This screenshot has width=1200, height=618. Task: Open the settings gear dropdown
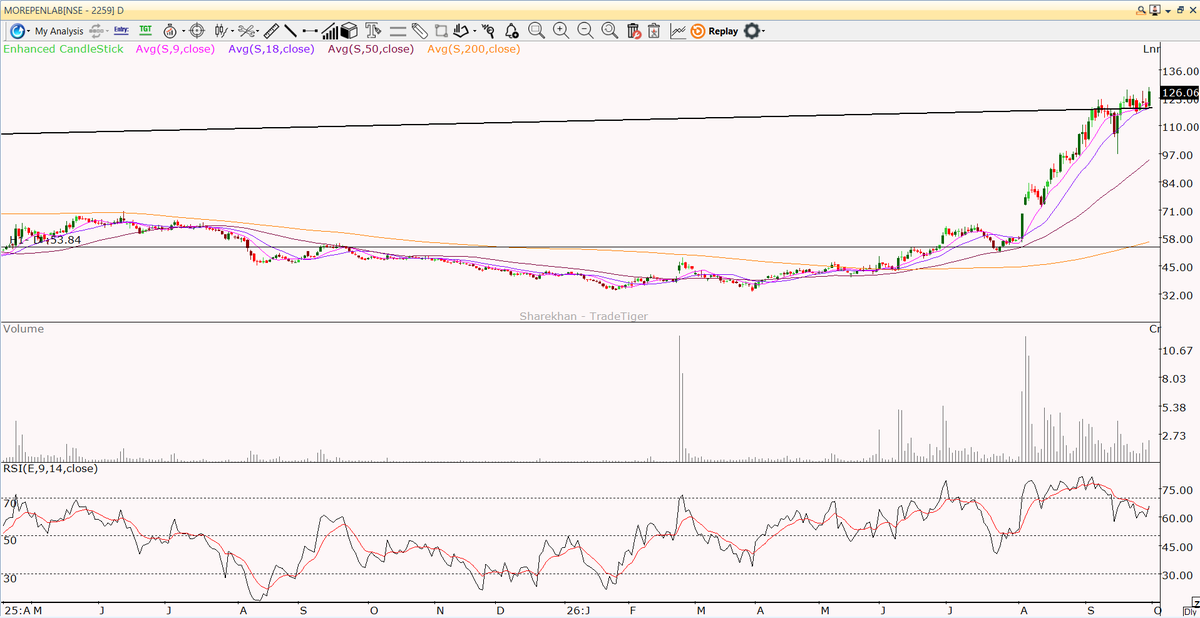pos(755,31)
